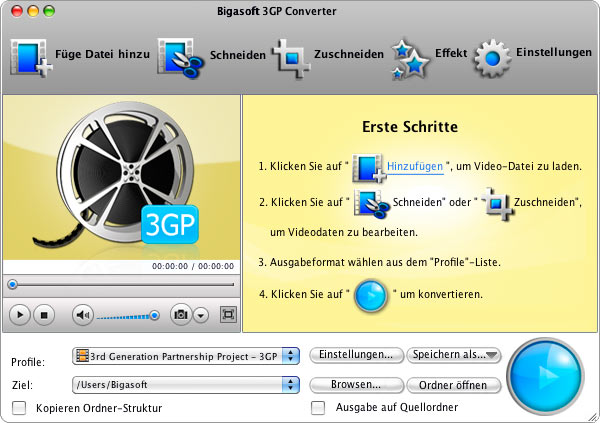Select the Zuschneiden crop tool icon
This screenshot has width=600, height=423.
pyautogui.click(x=292, y=58)
